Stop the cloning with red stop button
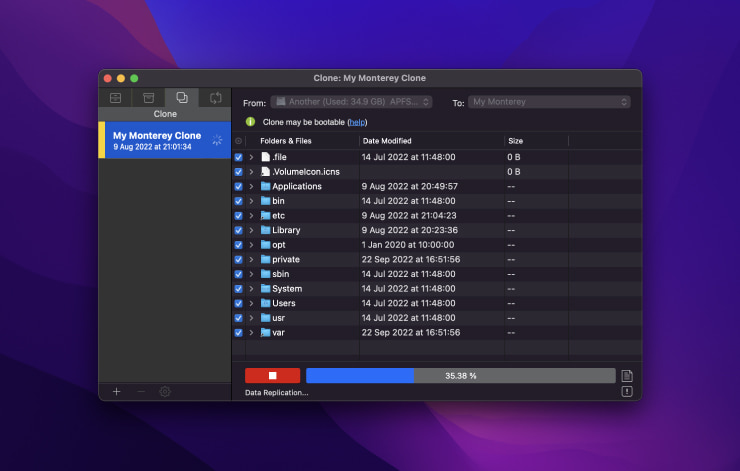The height and width of the screenshot is (471, 740). click(x=272, y=376)
